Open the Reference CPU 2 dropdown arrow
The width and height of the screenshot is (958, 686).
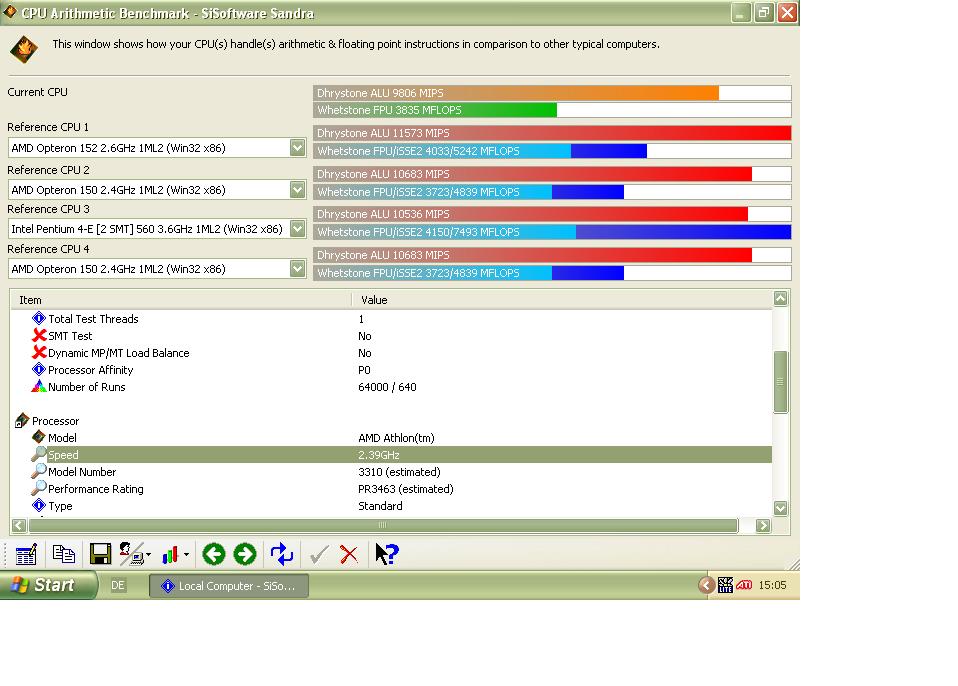click(298, 189)
